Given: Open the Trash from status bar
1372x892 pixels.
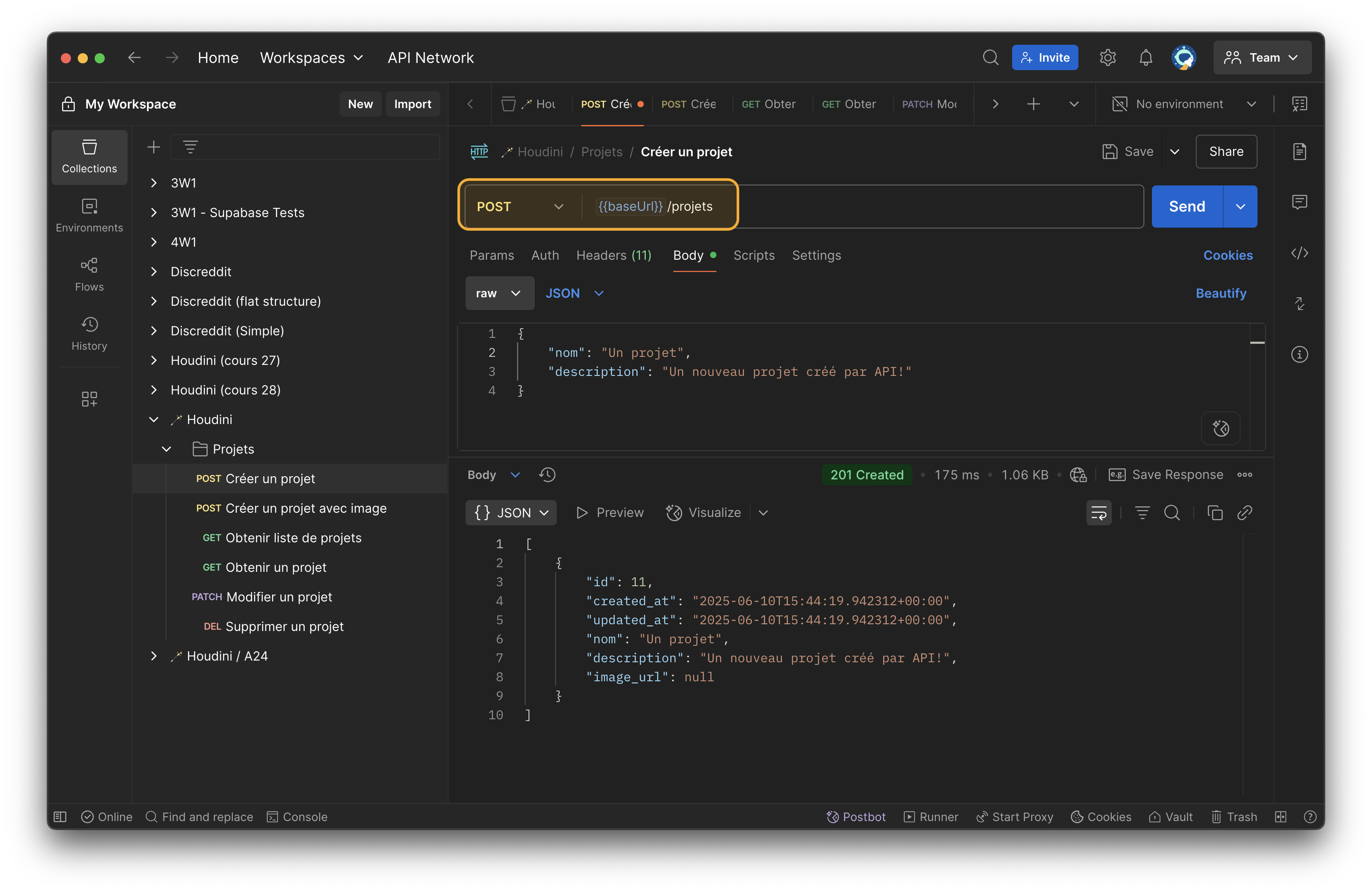Looking at the screenshot, I should coord(1234,816).
